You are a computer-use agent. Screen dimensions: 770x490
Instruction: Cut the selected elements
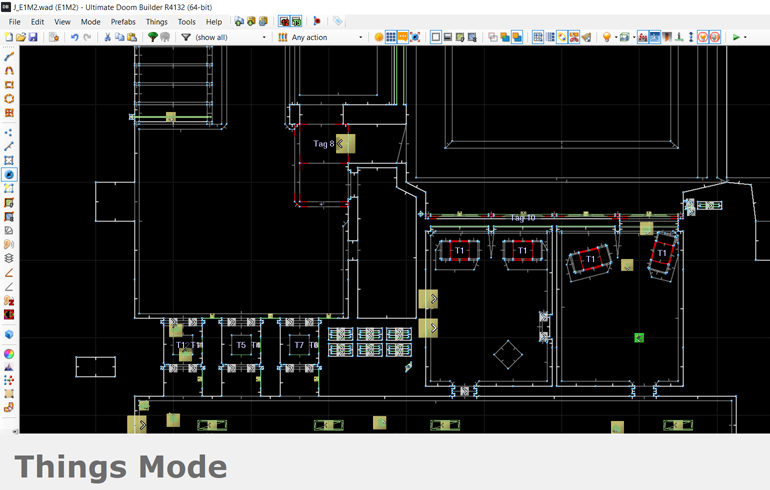pos(107,37)
